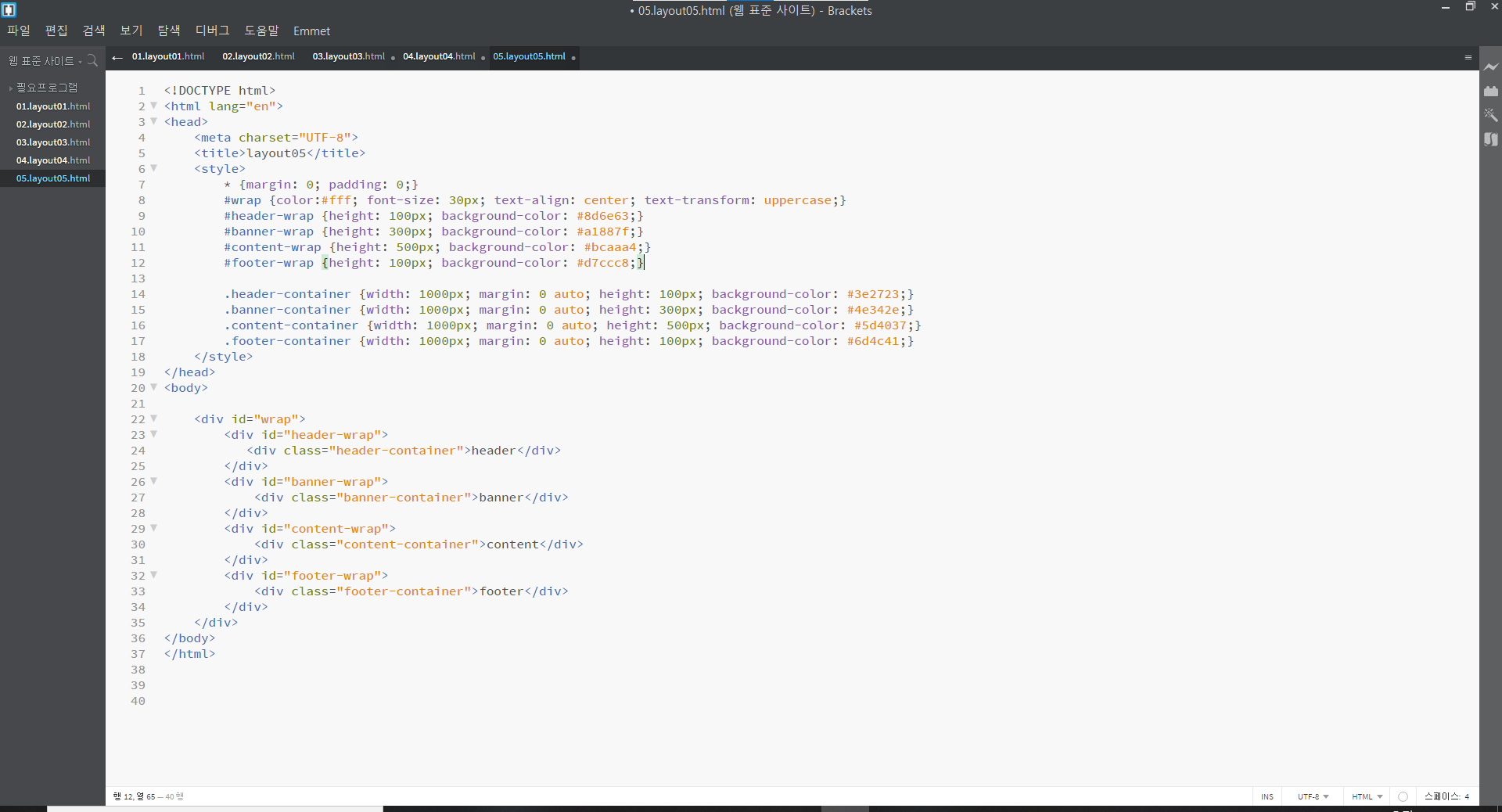Image resolution: width=1502 pixels, height=812 pixels.
Task: Click the cursor position 행 12, 열 65 indicator
Action: pos(134,796)
